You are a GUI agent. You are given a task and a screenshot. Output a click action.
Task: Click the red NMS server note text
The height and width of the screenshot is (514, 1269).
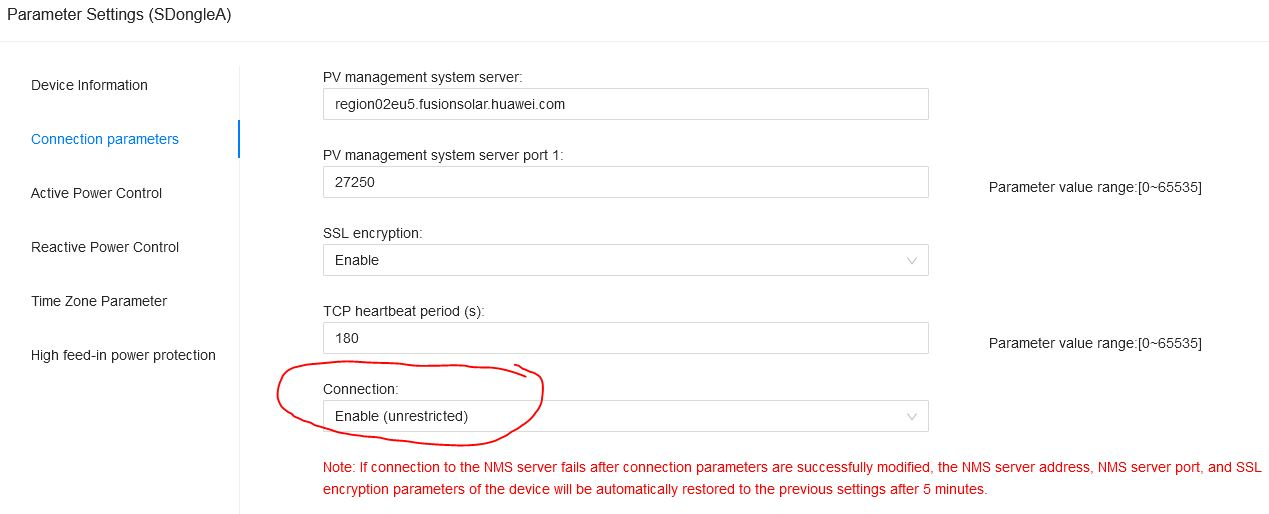(x=790, y=479)
